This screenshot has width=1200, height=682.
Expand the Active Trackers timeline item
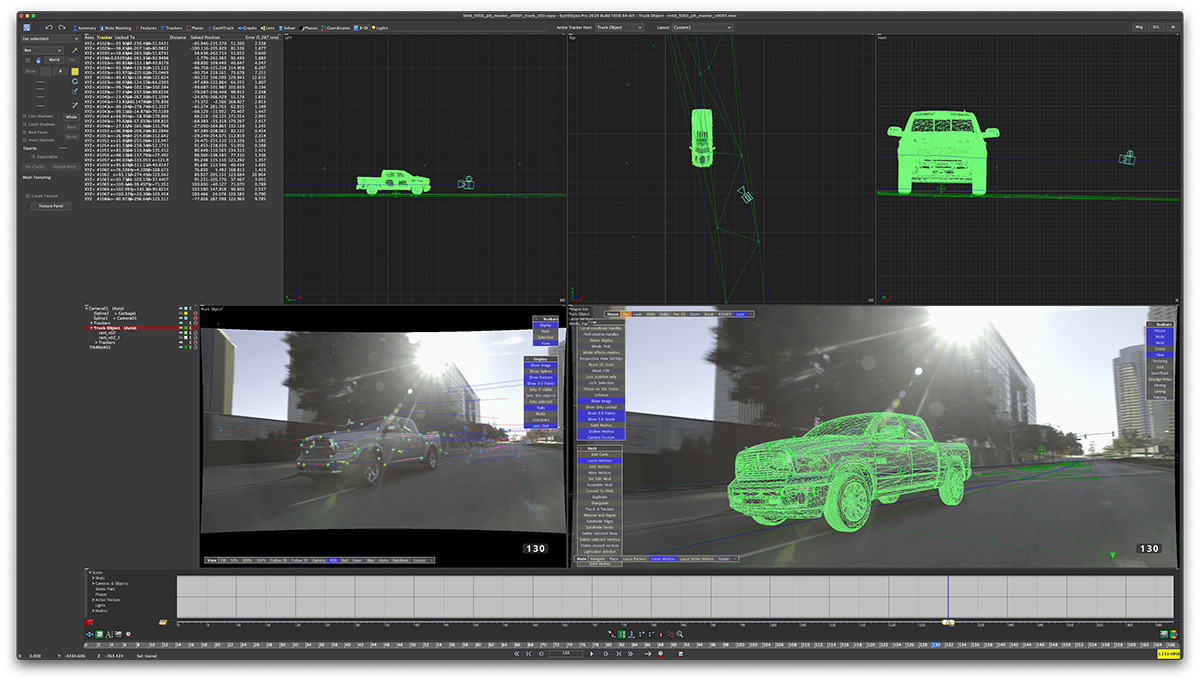click(93, 600)
